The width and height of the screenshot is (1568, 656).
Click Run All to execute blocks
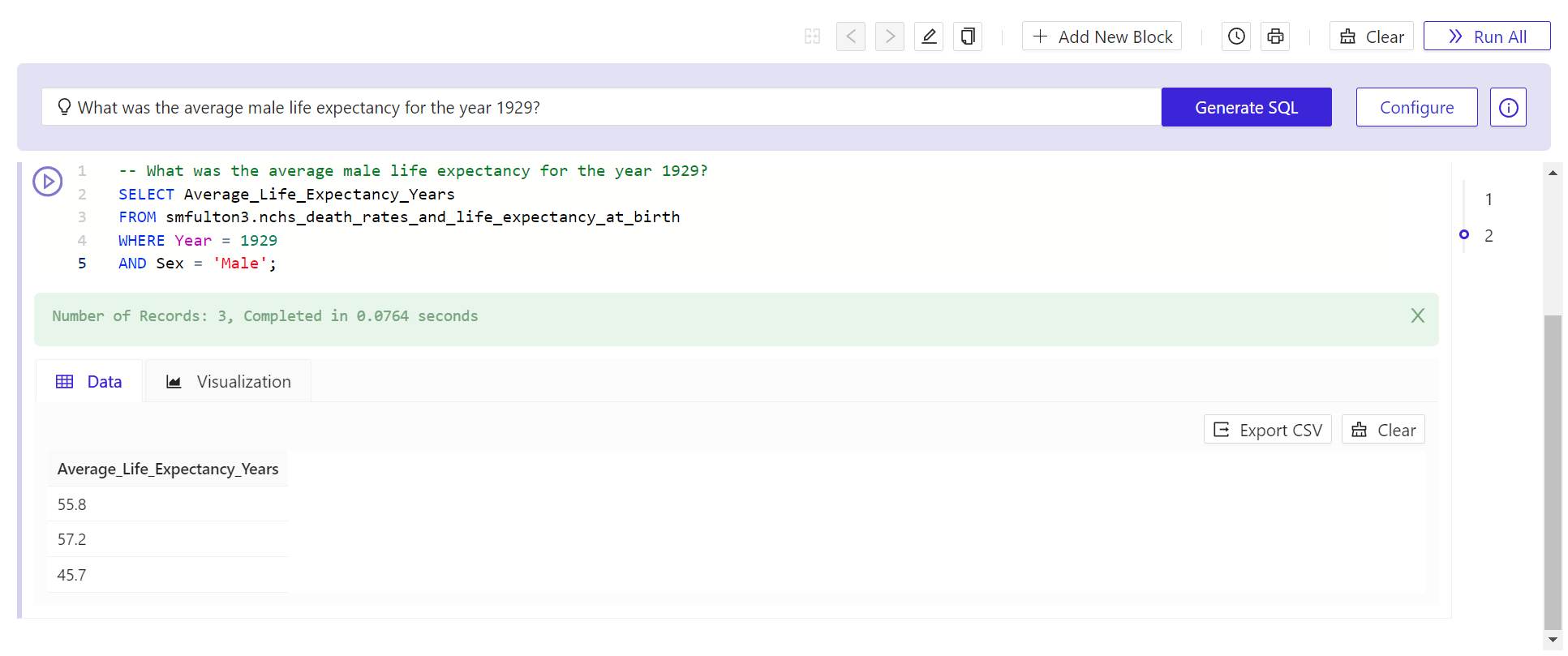click(x=1486, y=36)
